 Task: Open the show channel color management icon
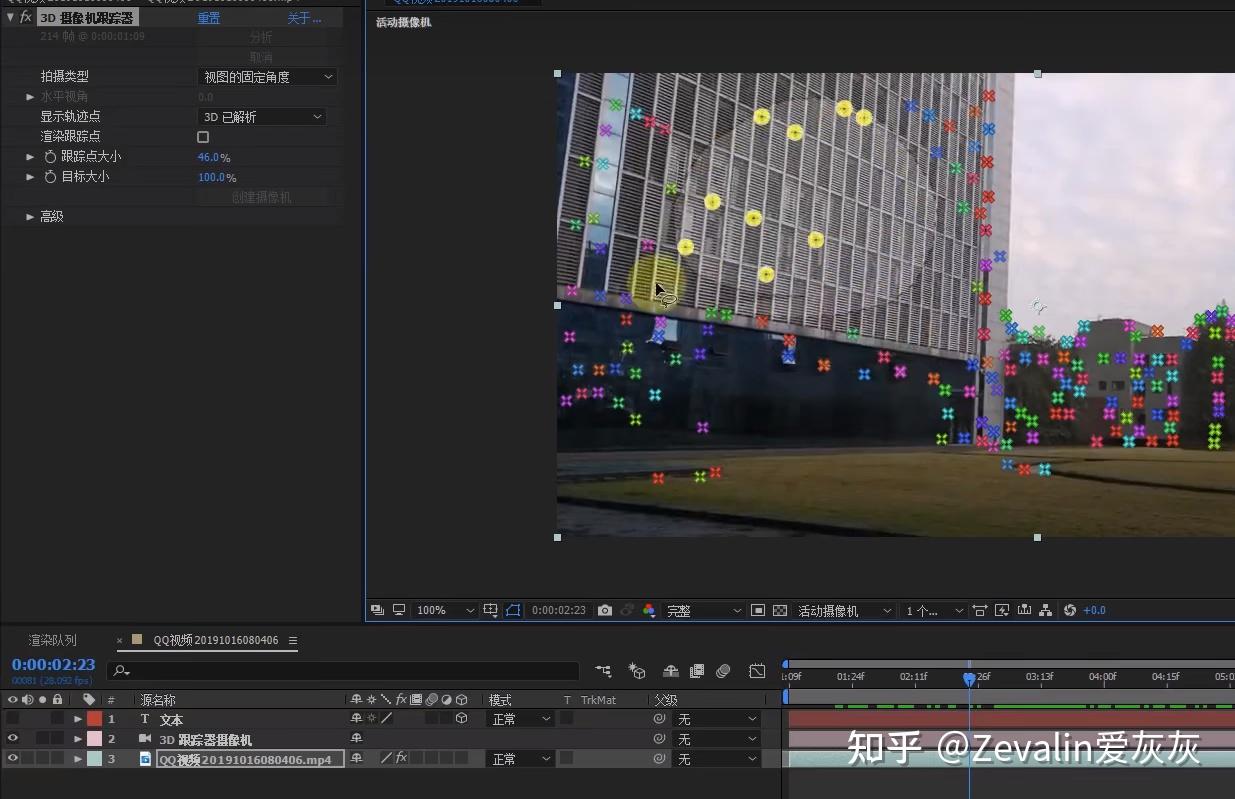(649, 610)
